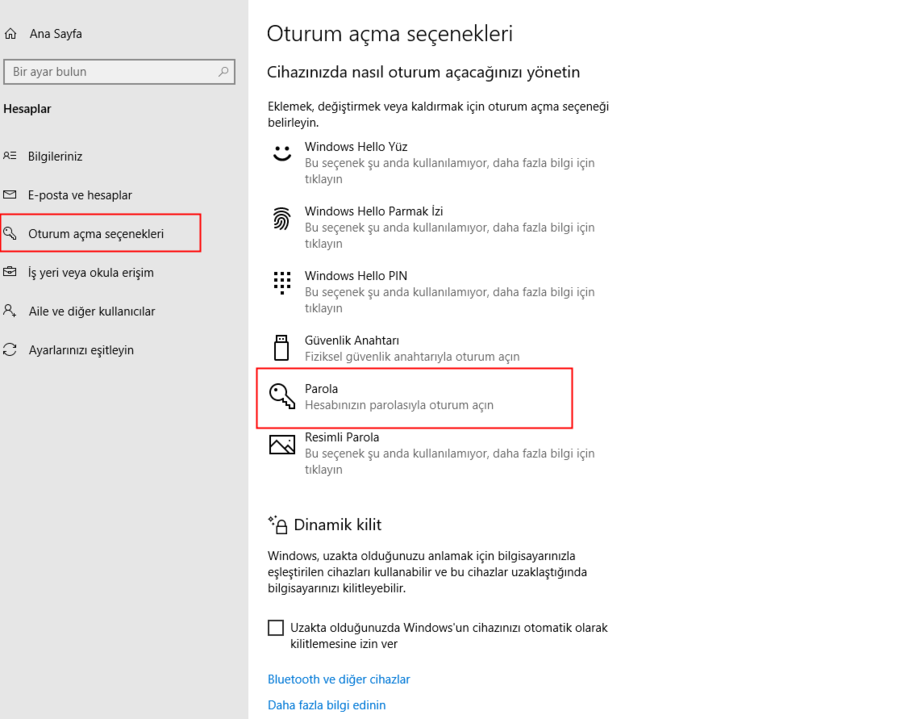
Task: Click the Windows Hello Yüz smiley icon
Action: (x=282, y=153)
